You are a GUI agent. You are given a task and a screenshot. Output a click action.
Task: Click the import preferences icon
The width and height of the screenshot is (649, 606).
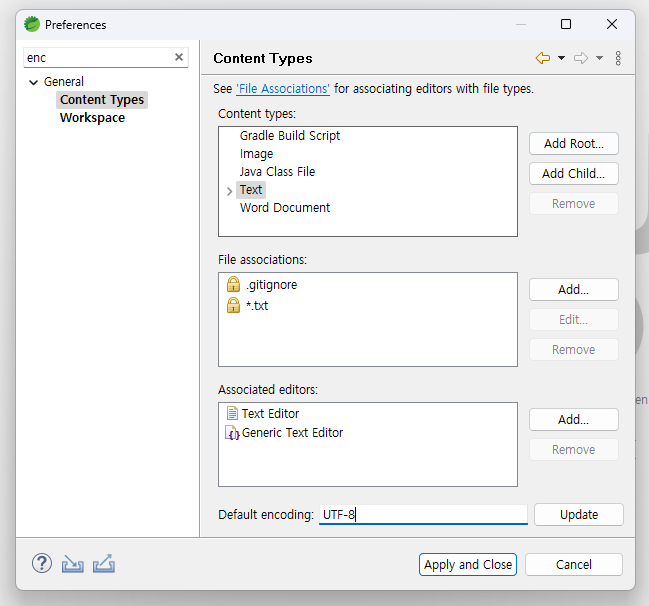point(72,564)
